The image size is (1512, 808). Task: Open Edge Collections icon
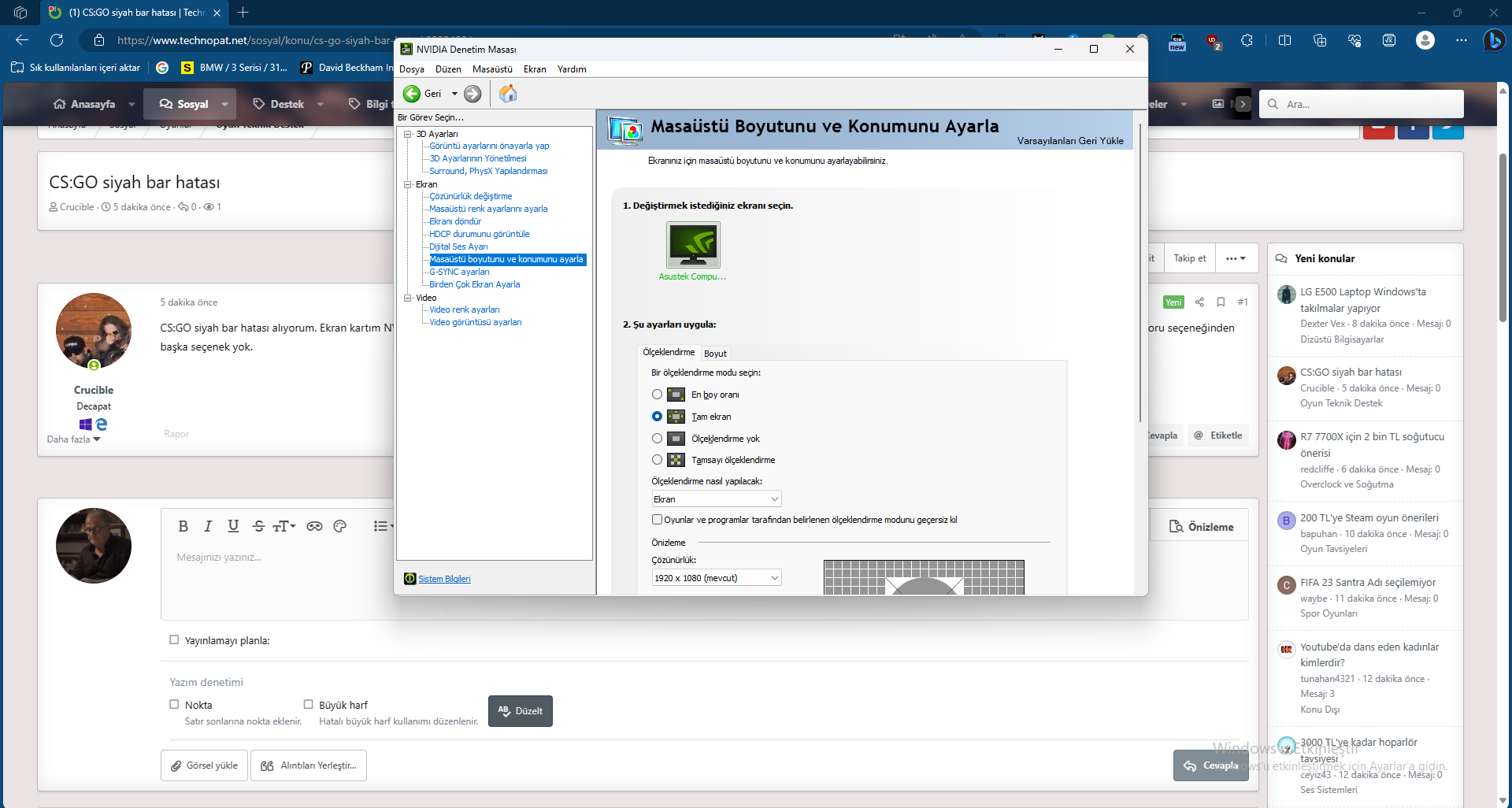pyautogui.click(x=1320, y=40)
